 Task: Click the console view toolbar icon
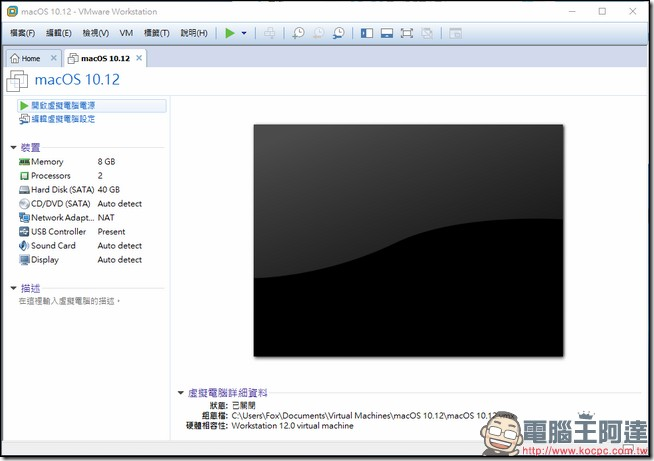tap(455, 33)
